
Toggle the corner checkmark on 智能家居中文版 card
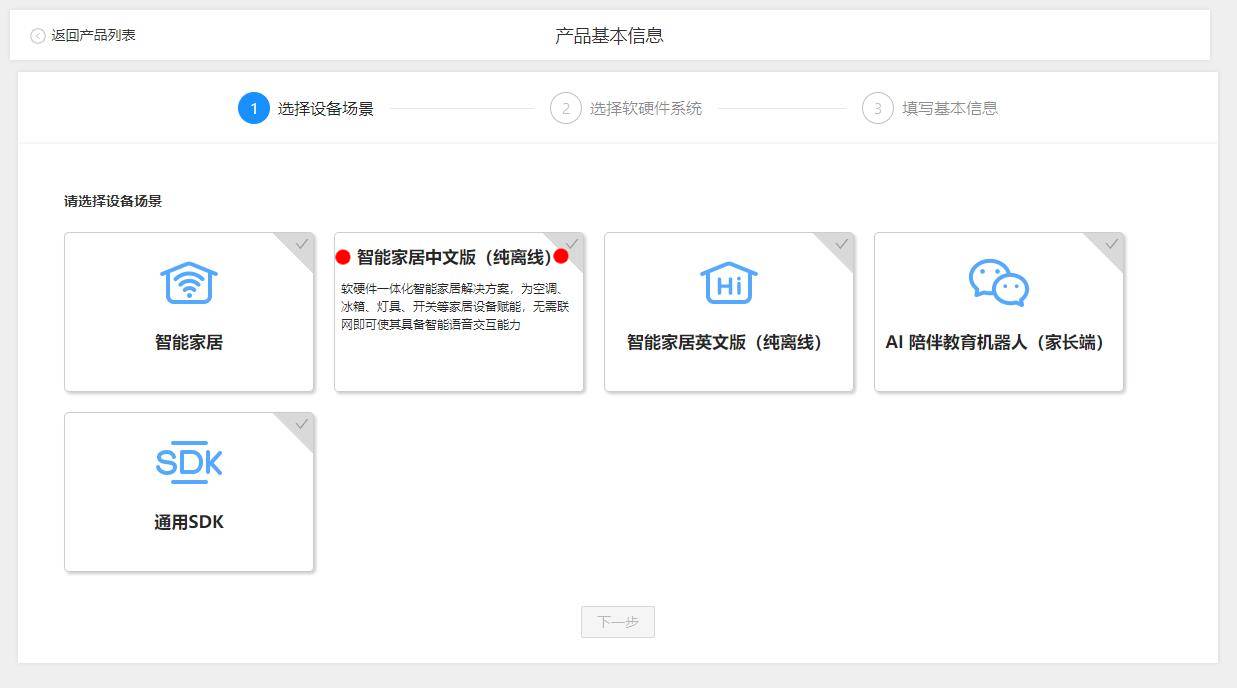pos(572,244)
